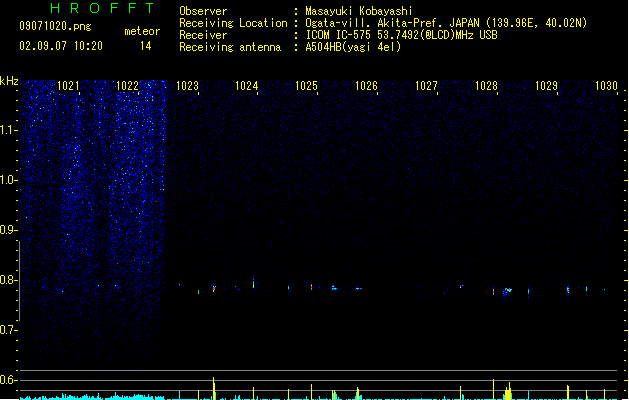Screen dimensions: 629x400
Task: Click the 1021 time marker
Action: (x=68, y=86)
